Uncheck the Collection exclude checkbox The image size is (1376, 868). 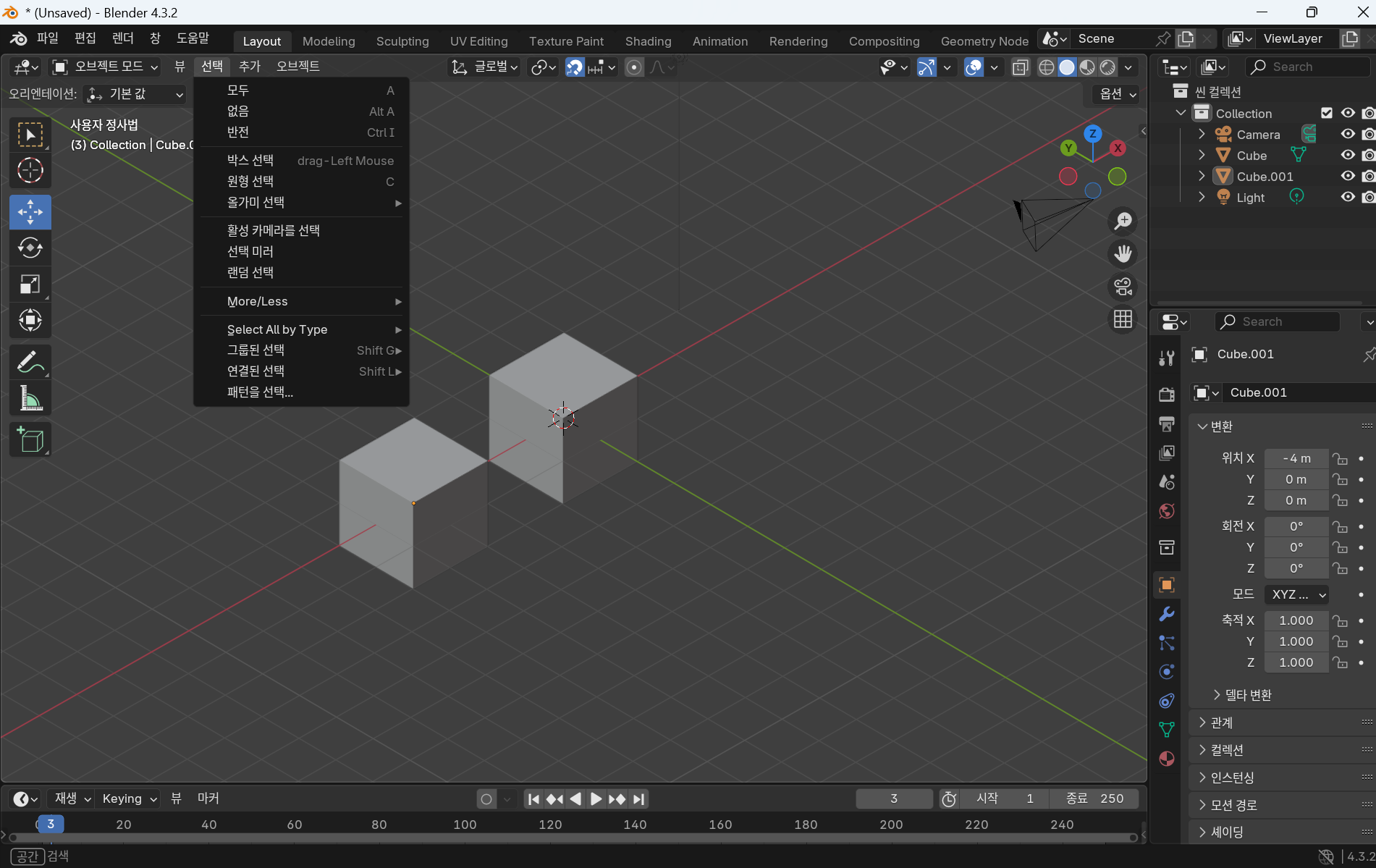[1327, 113]
